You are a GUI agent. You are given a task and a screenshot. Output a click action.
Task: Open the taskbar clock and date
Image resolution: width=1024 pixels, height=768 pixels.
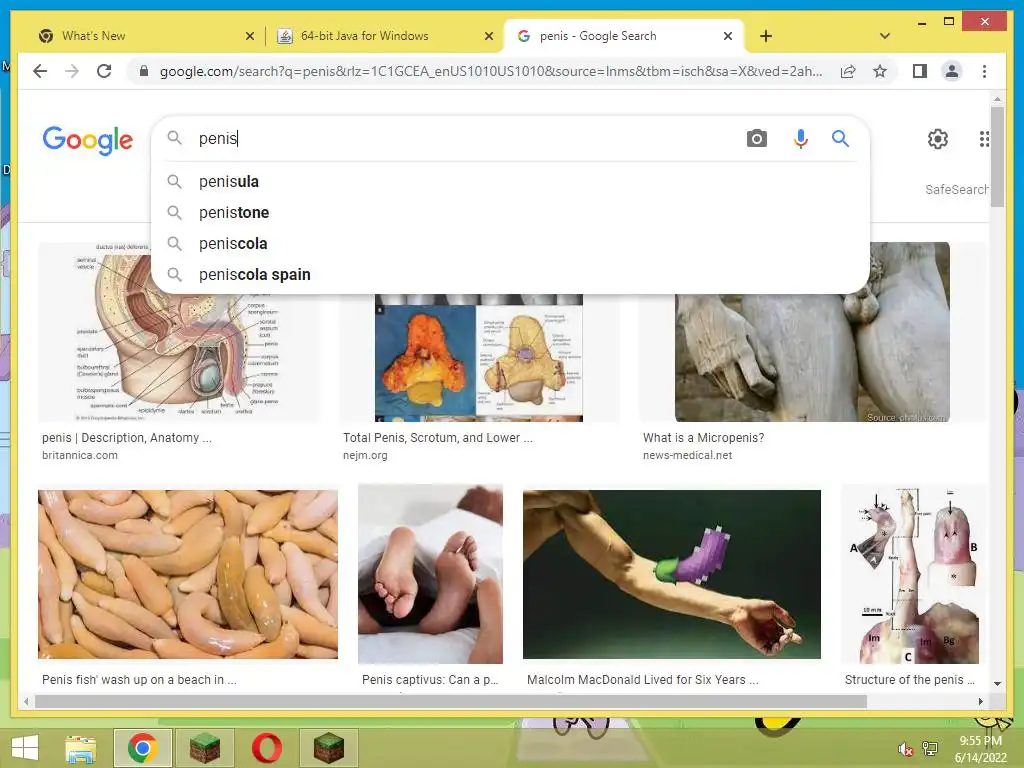pos(980,749)
